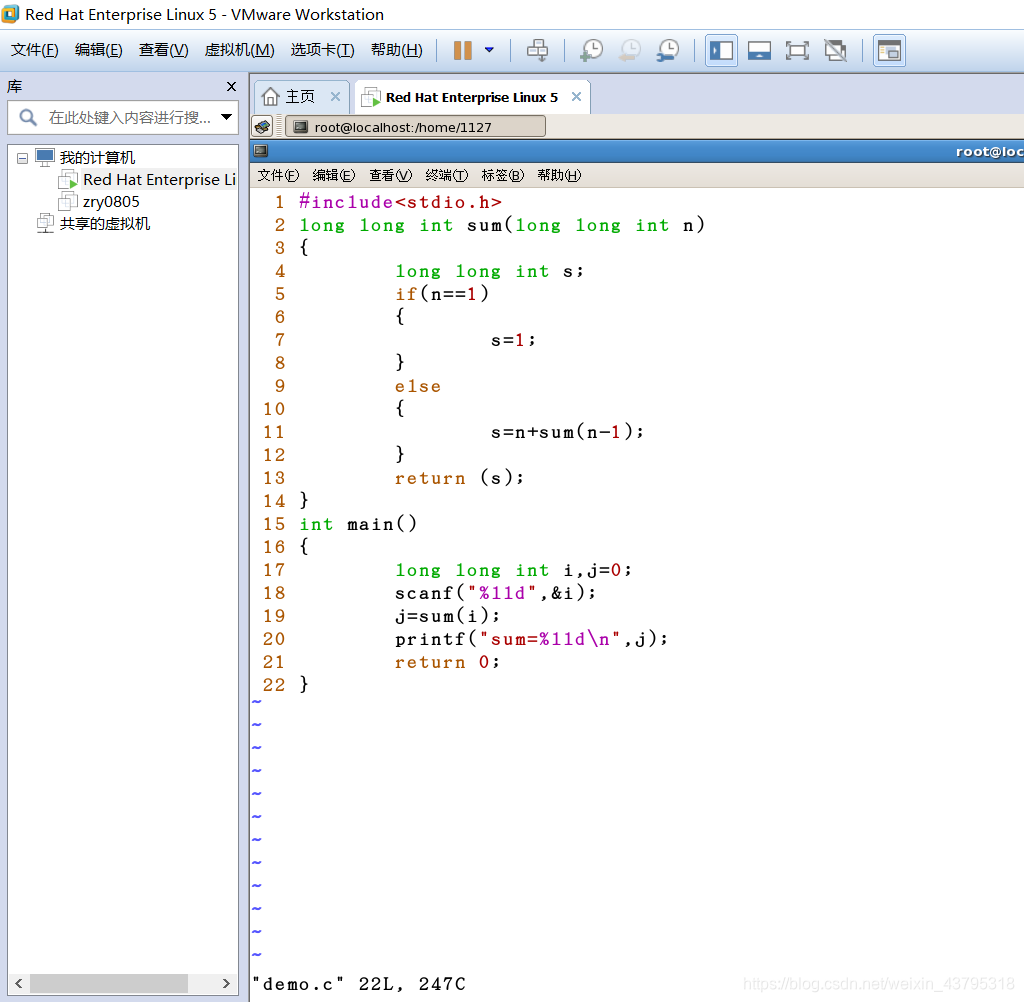Open VMware 帮助(H) menu
Screen dimensions: 1024x1002
[x=396, y=50]
